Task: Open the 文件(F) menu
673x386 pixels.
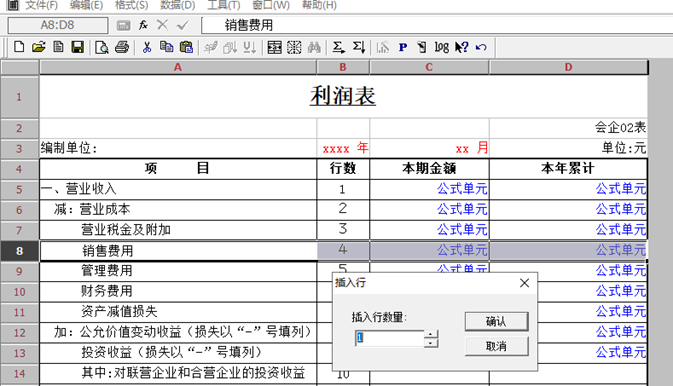Action: (x=41, y=5)
